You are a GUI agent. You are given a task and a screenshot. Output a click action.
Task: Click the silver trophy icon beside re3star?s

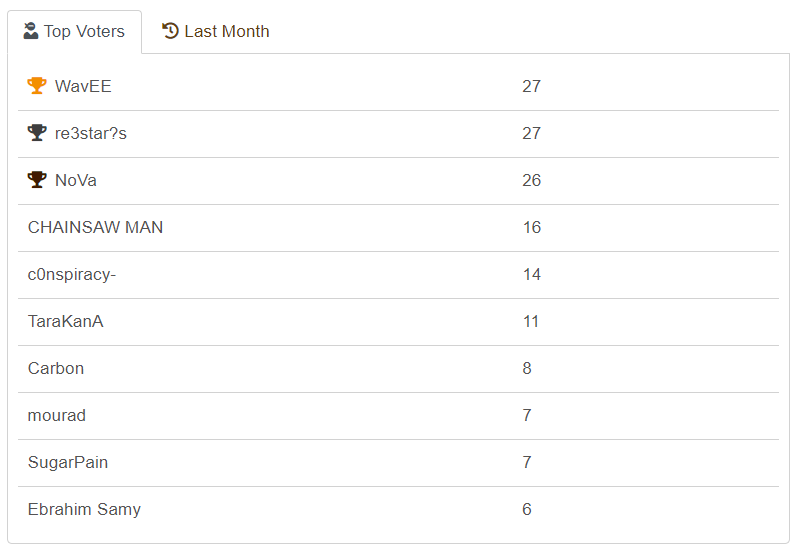pos(37,133)
